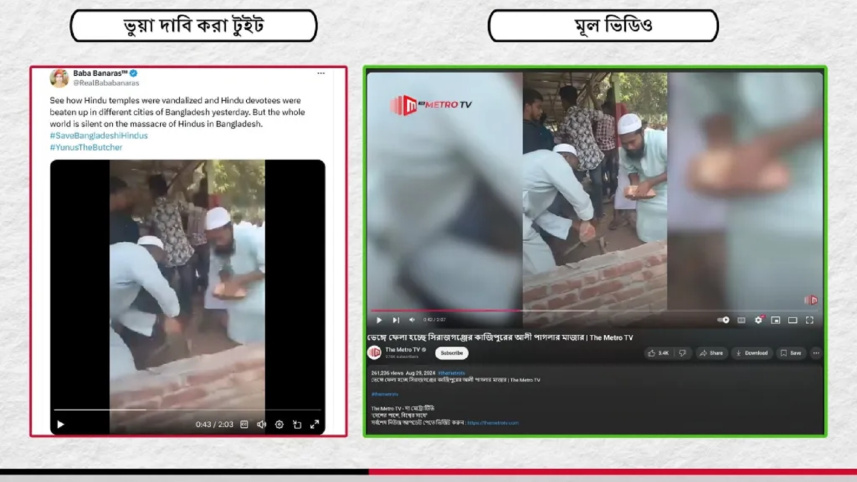857x482 pixels.
Task: Open more actions dots beside Save
Action: pyautogui.click(x=816, y=354)
